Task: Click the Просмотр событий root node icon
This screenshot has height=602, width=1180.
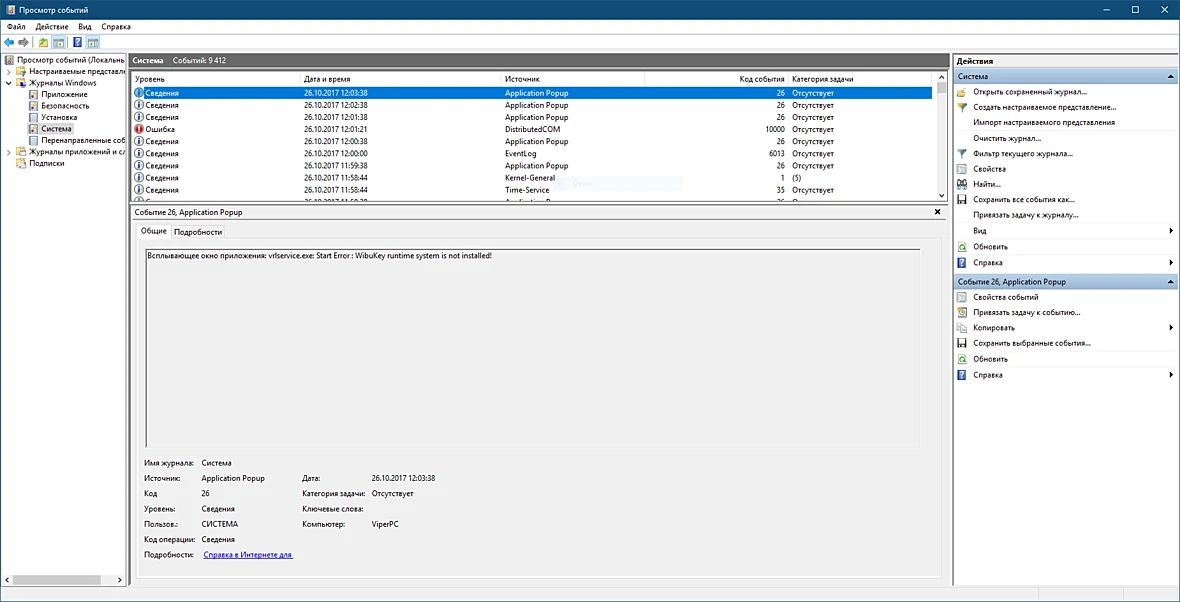Action: pyautogui.click(x=9, y=59)
